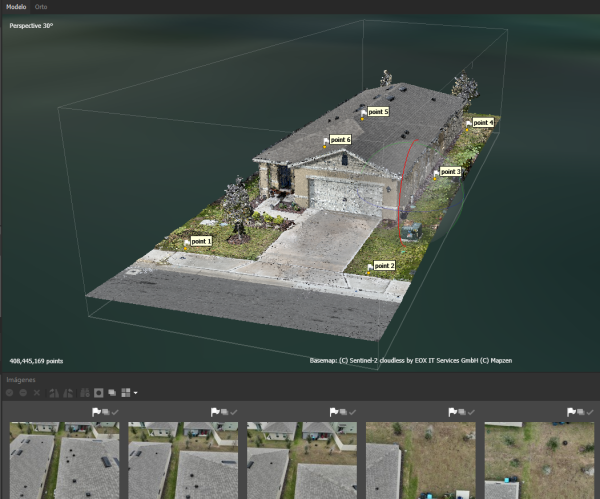Click the point 3 marker flag
The height and width of the screenshot is (499, 600).
[436, 172]
